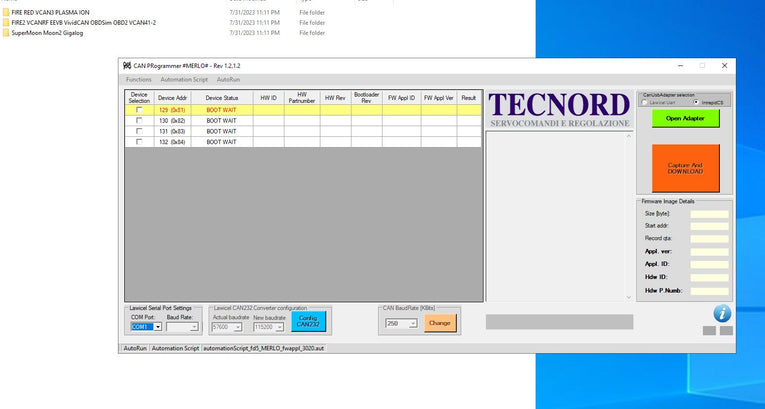Image resolution: width=765 pixels, height=409 pixels.
Task: Open the serial Baud Rate dropdown
Action: point(195,327)
